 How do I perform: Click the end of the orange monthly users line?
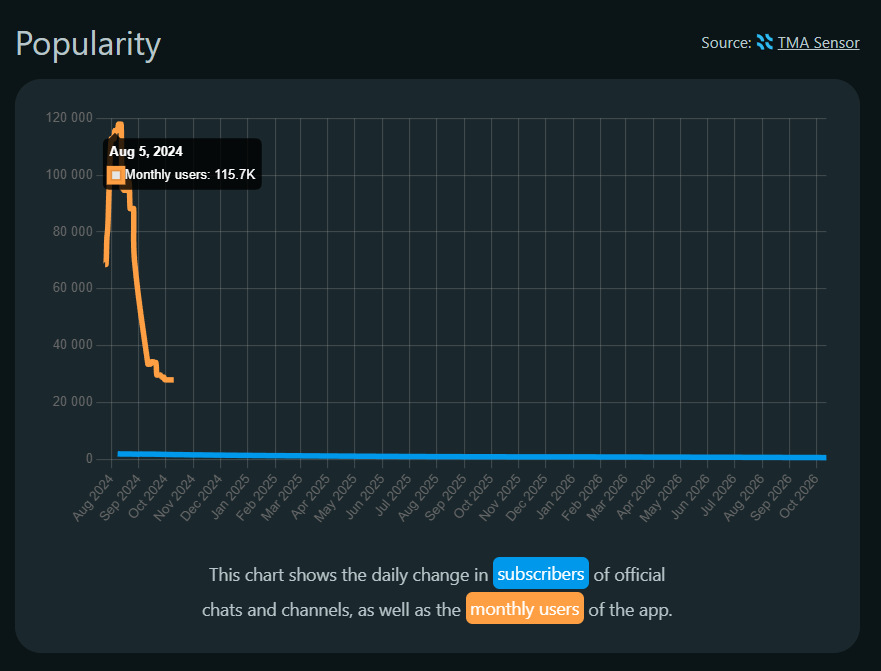[171, 380]
